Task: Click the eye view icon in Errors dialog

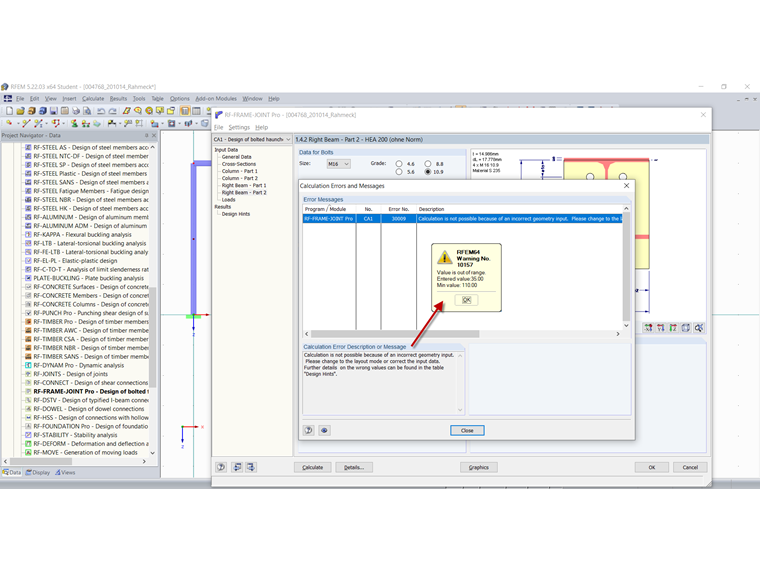Action: point(324,430)
